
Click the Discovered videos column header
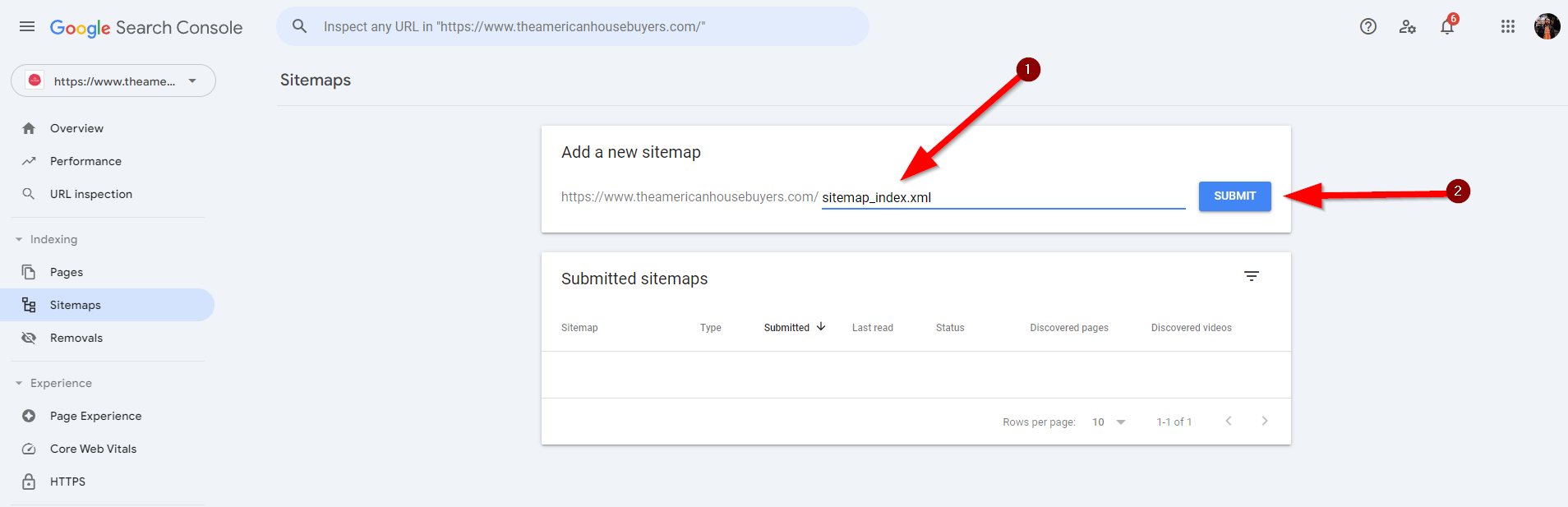pos(1192,328)
